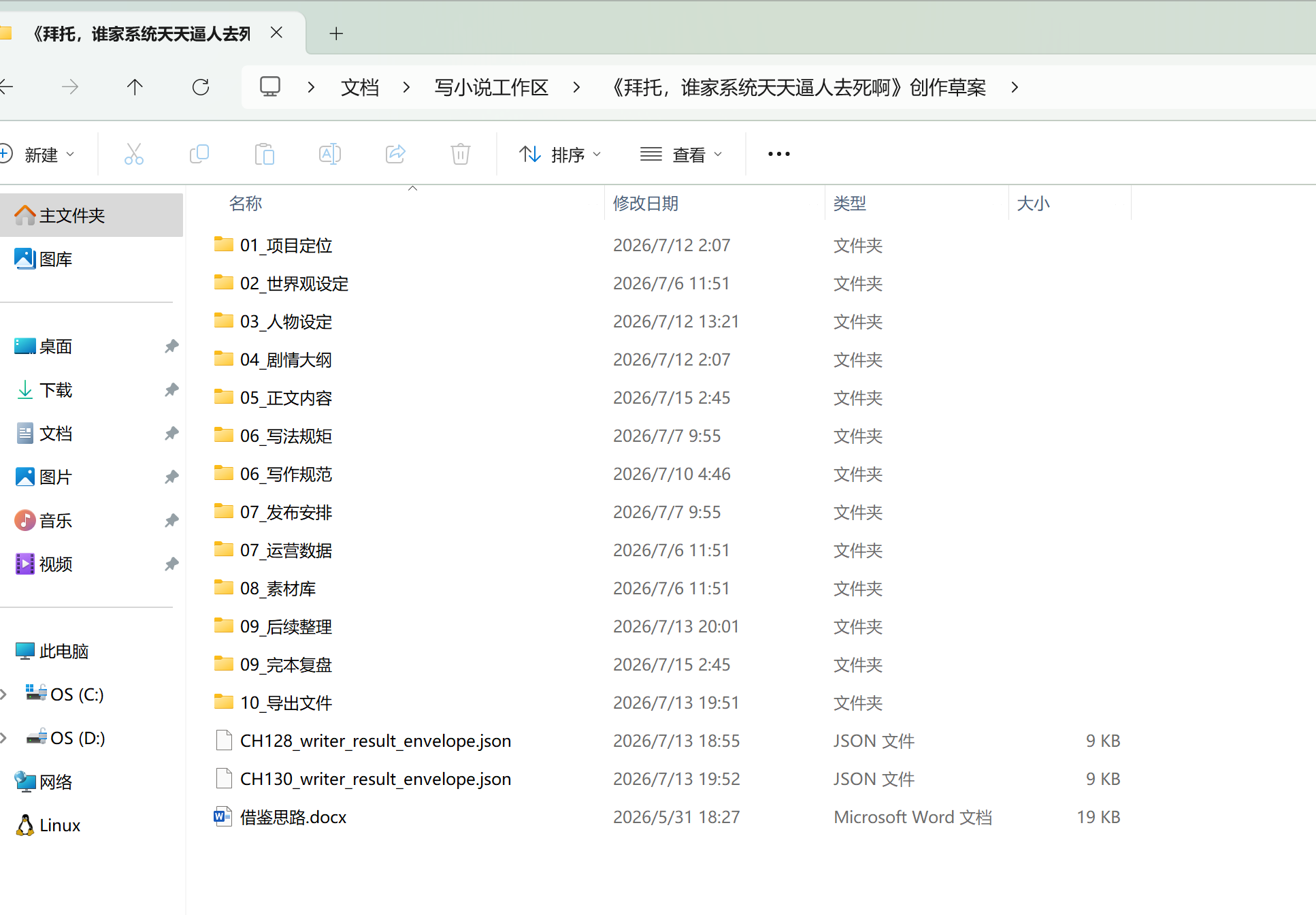Sort by 大小 column header
The height and width of the screenshot is (915, 1316).
click(1033, 203)
